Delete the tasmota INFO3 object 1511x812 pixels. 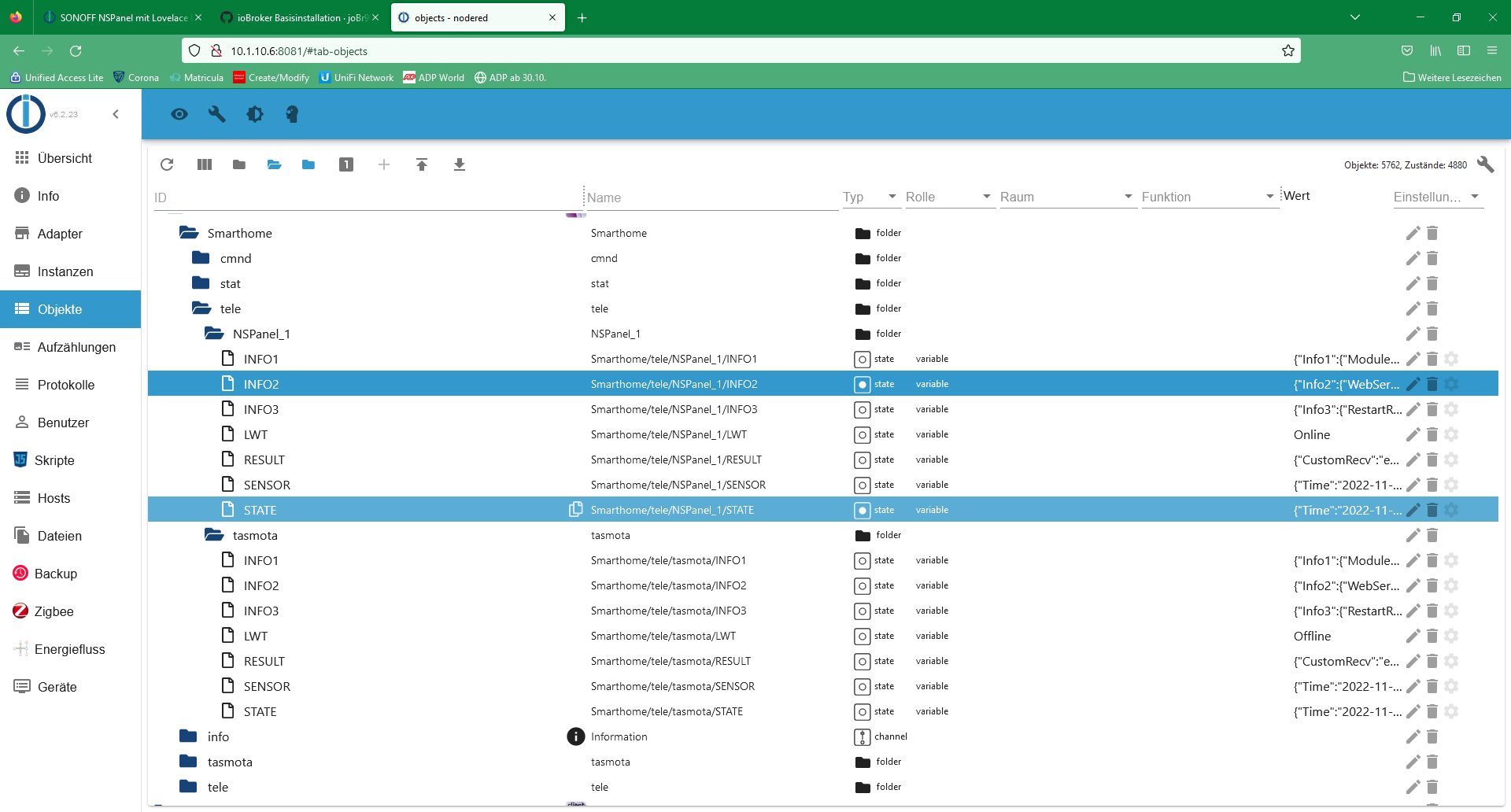[1432, 611]
